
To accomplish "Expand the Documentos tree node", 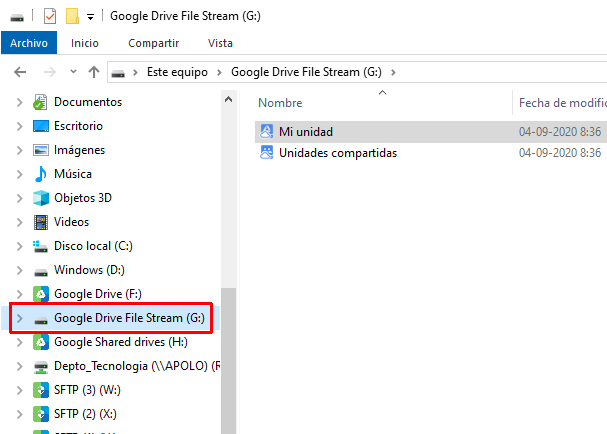I will (20, 102).
